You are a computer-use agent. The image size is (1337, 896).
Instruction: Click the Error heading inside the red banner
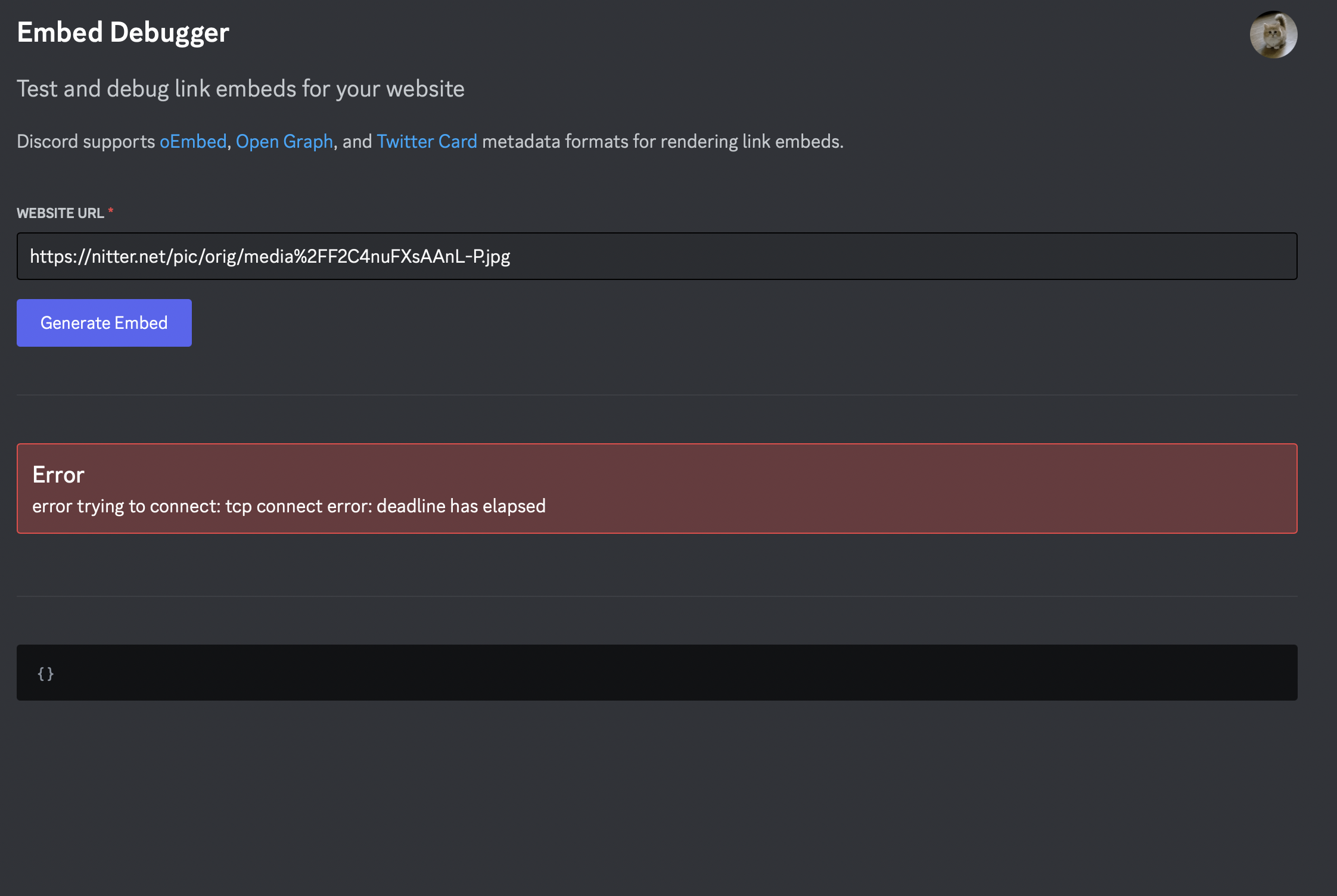click(x=58, y=475)
